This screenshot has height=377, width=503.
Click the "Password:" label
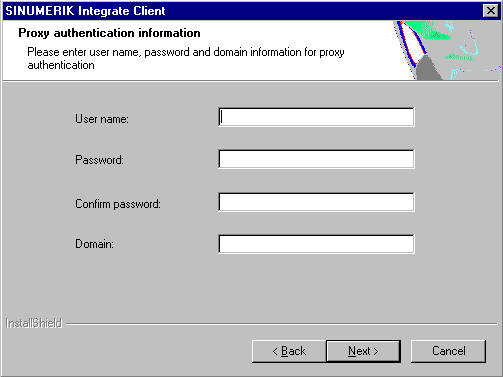[99, 160]
